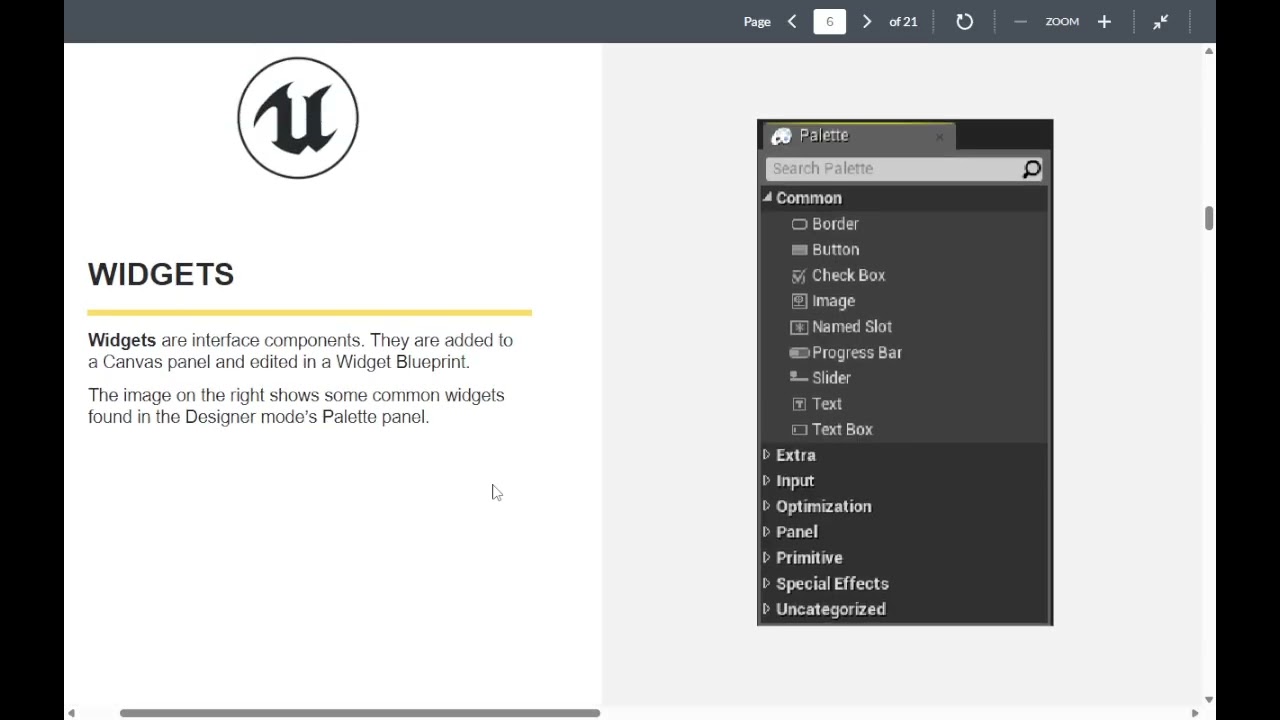Click the horizontal scrollbar thumb
The width and height of the screenshot is (1280, 720).
click(x=360, y=713)
